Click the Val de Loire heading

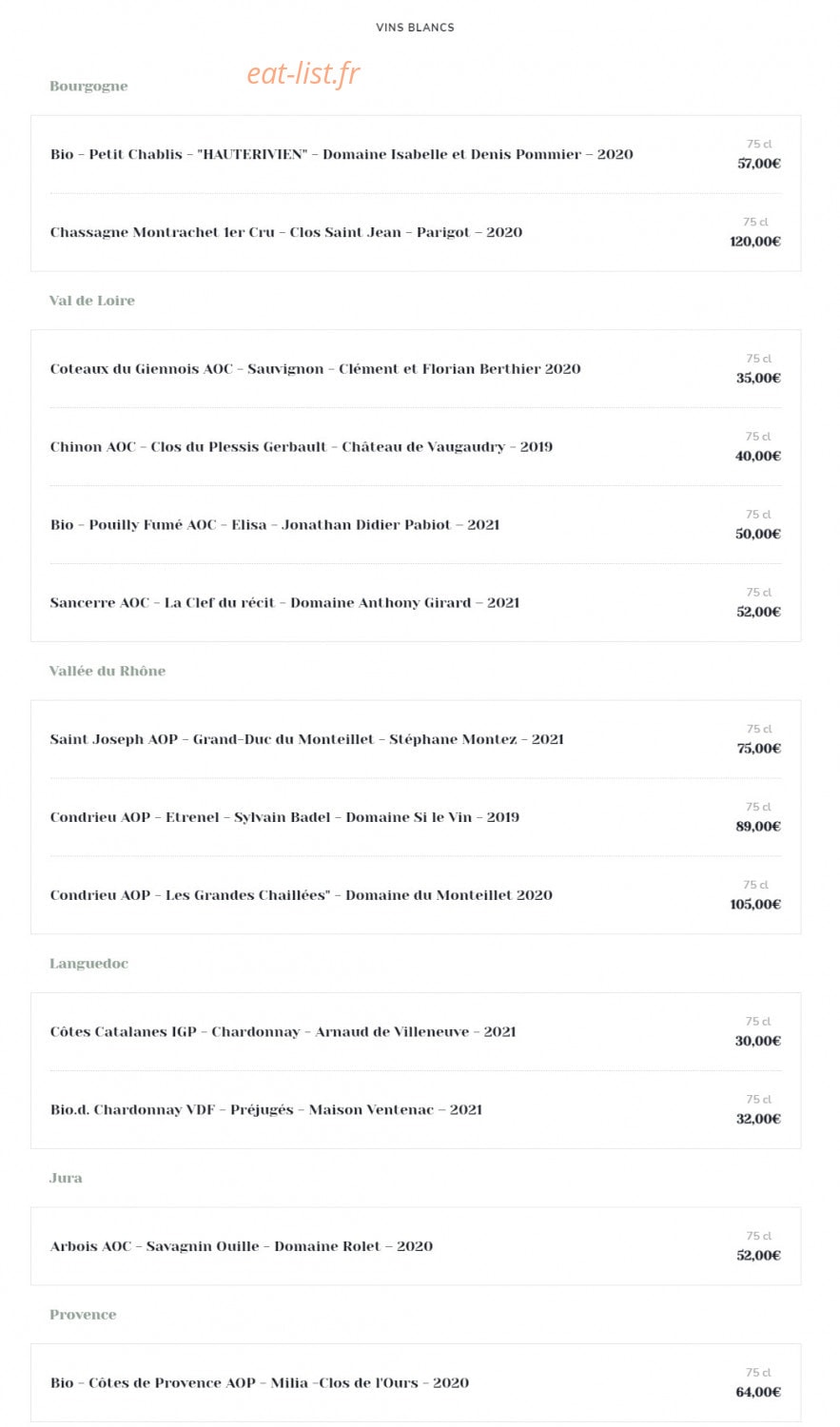92,301
